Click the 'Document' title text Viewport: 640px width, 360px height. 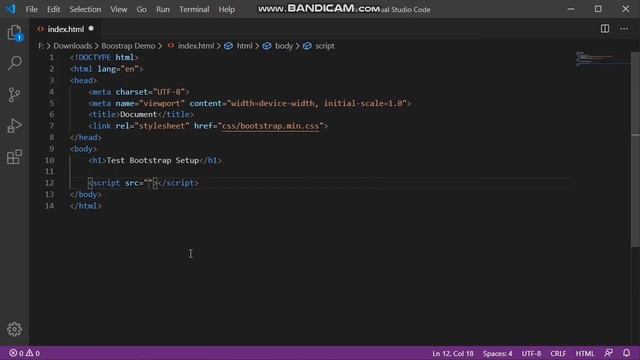tap(138, 114)
